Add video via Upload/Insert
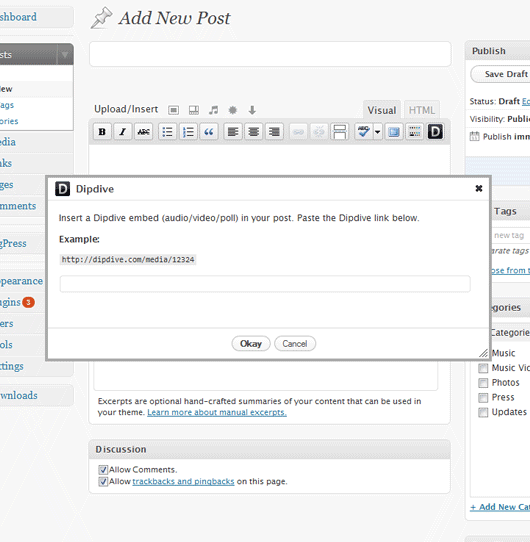 coord(194,110)
